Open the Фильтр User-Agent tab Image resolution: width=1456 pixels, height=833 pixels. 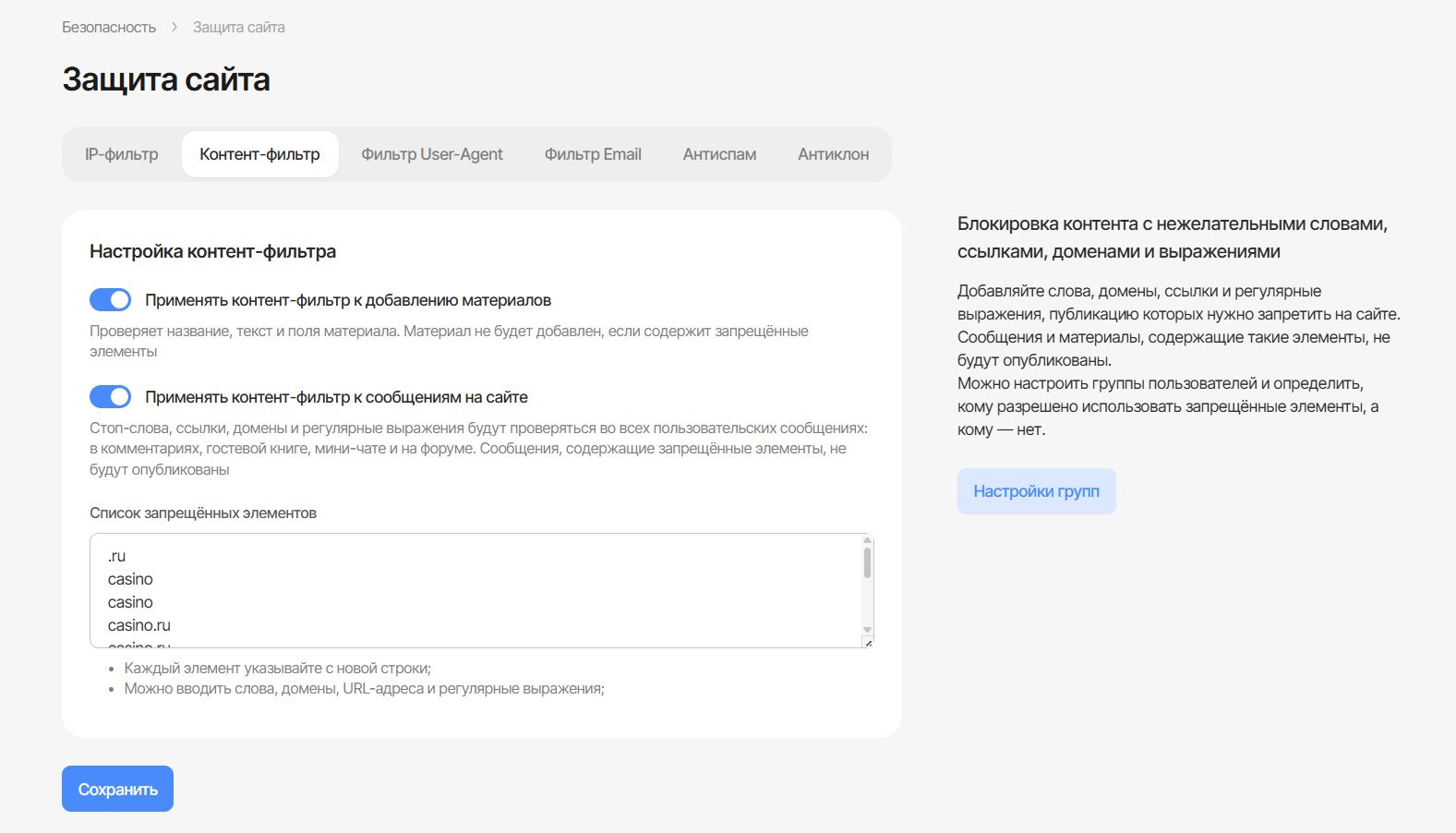pyautogui.click(x=432, y=154)
